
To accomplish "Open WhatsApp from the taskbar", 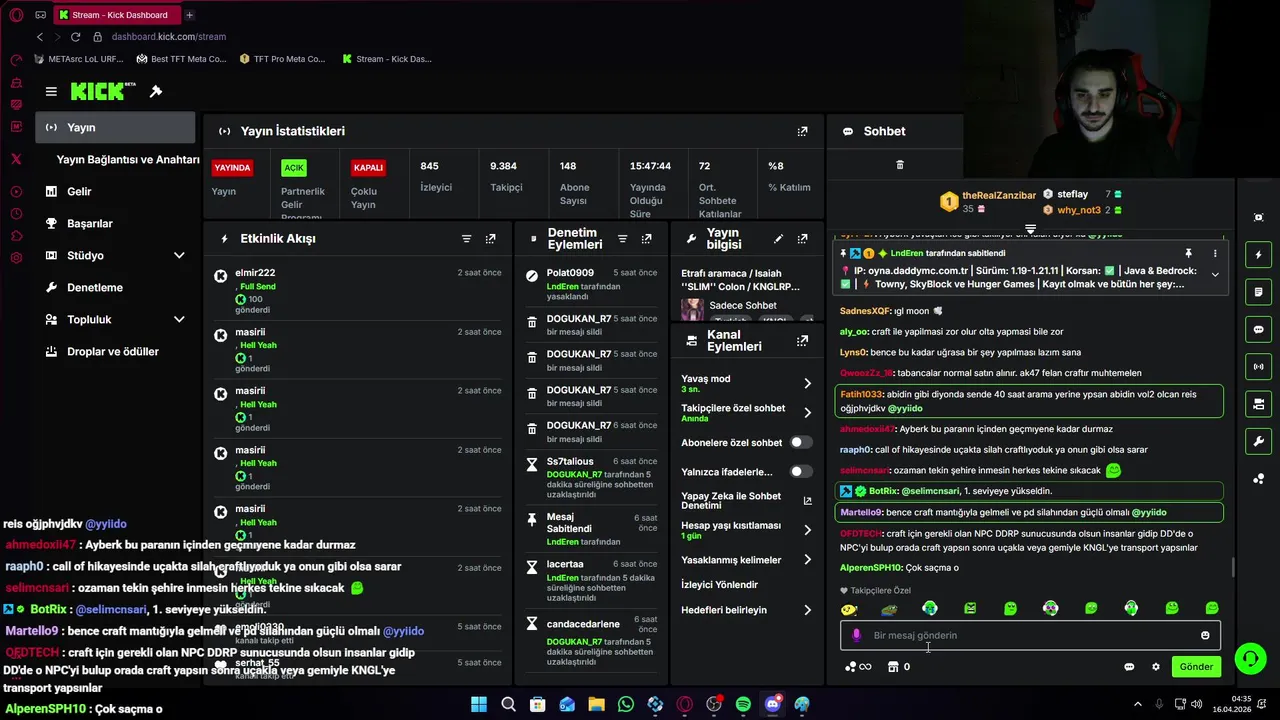I will (x=626, y=705).
